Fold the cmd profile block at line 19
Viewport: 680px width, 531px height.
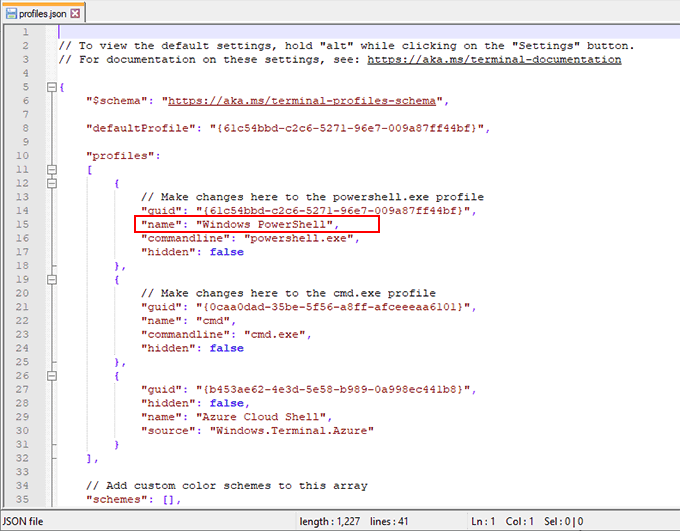click(51, 280)
